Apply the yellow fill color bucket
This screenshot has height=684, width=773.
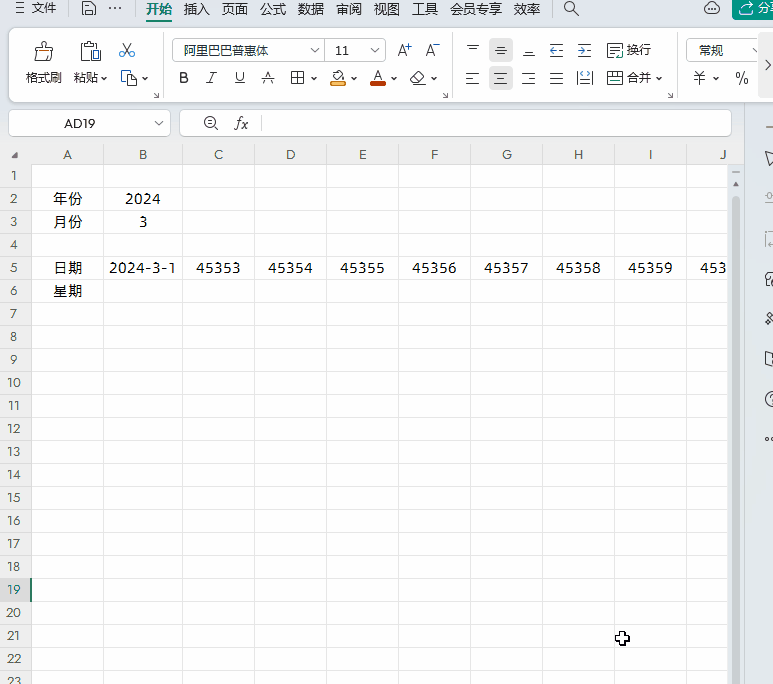[x=338, y=78]
